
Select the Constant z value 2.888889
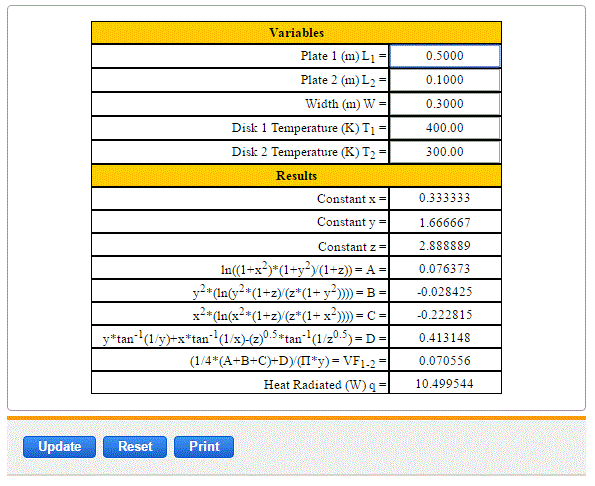point(445,246)
